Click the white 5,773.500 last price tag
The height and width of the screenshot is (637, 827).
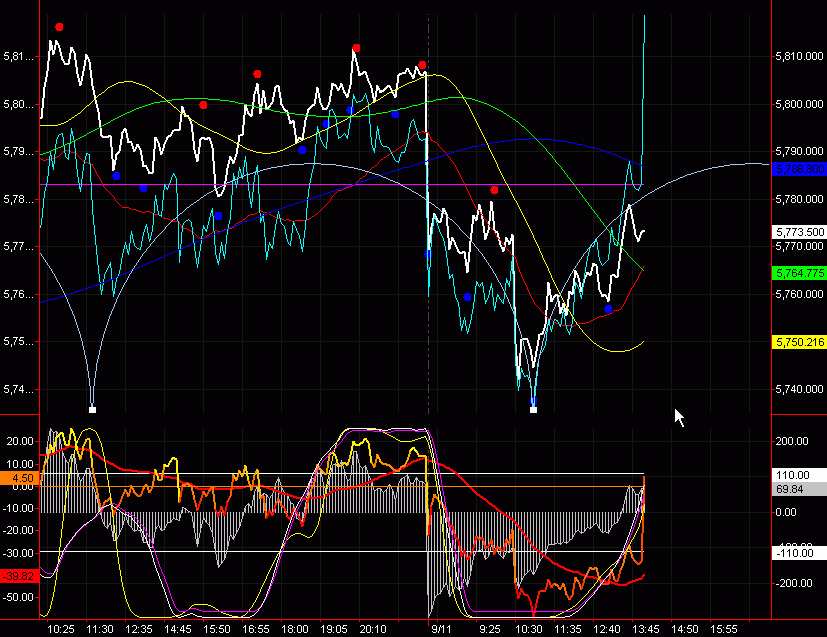coord(799,232)
